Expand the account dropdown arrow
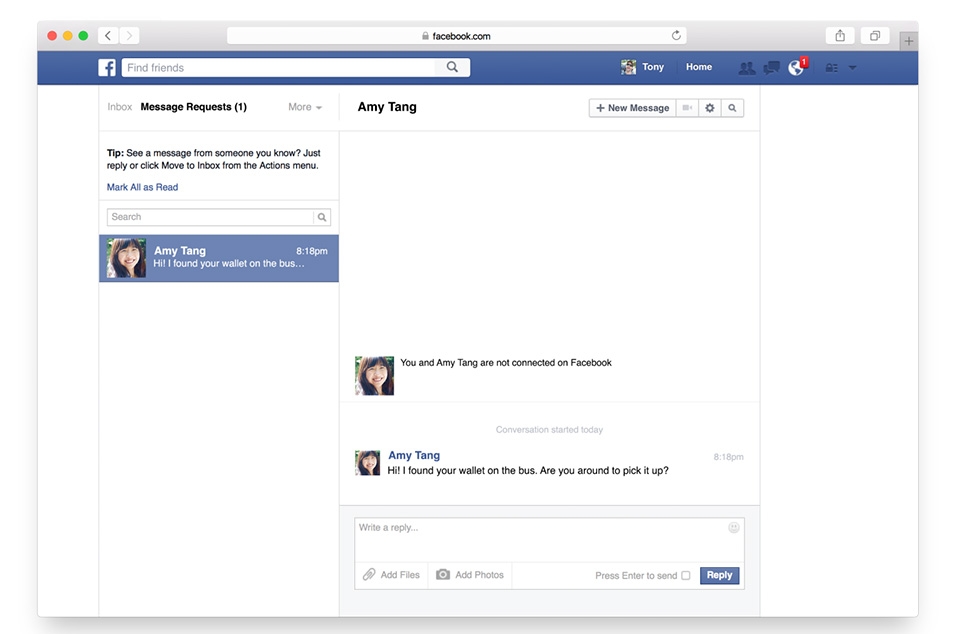 point(852,68)
